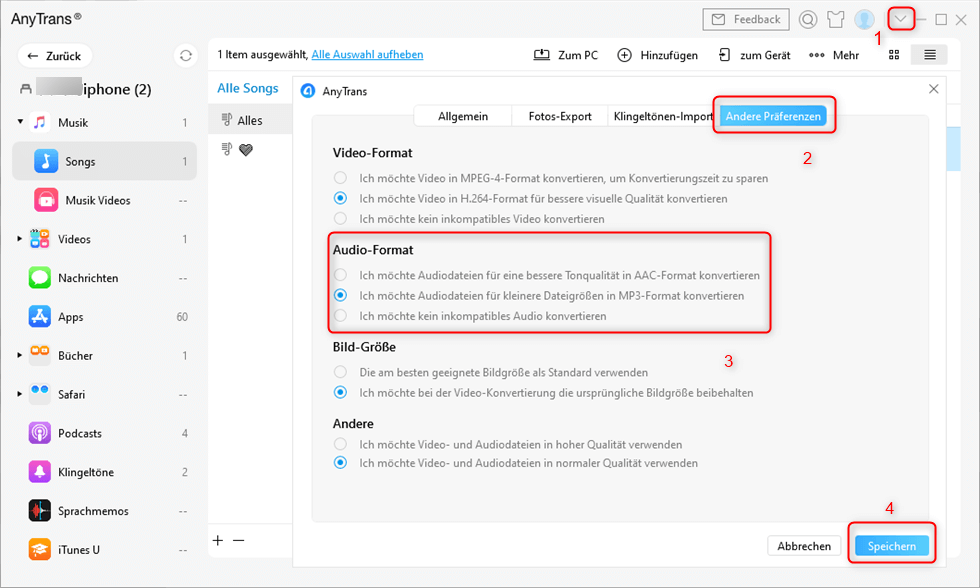Open the Klingeltönen-Import tab

tap(662, 116)
